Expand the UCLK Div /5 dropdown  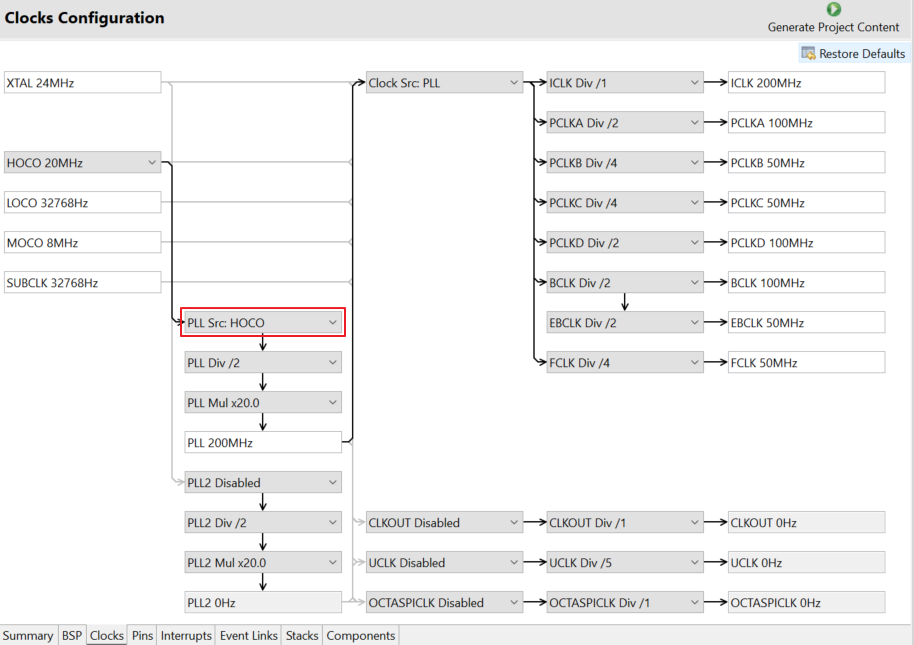click(x=694, y=563)
